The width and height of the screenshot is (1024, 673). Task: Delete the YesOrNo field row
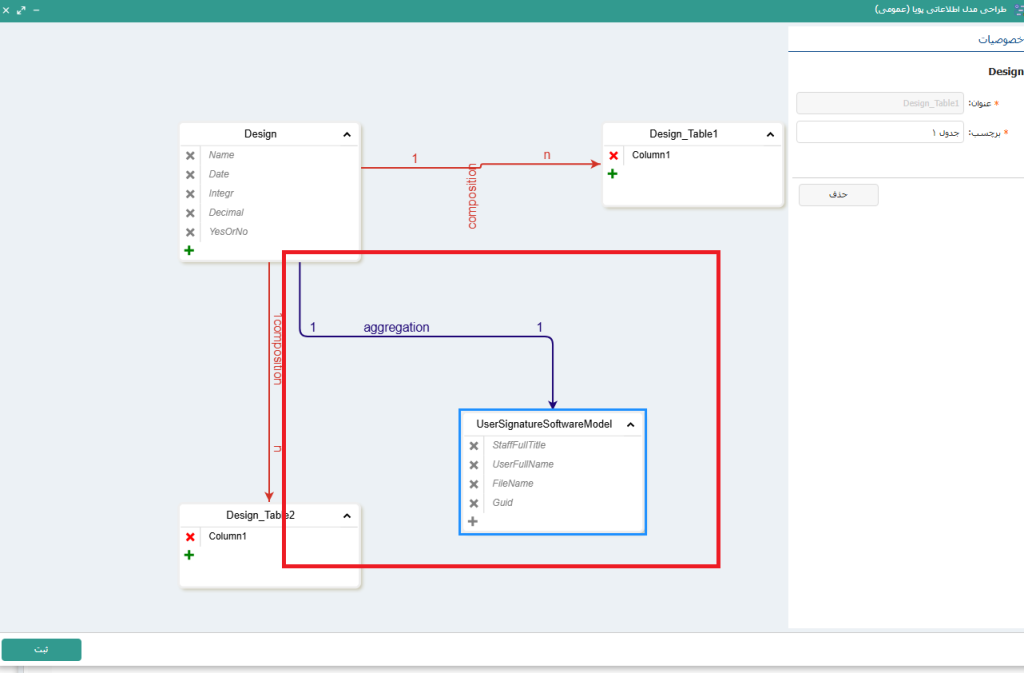tap(190, 232)
